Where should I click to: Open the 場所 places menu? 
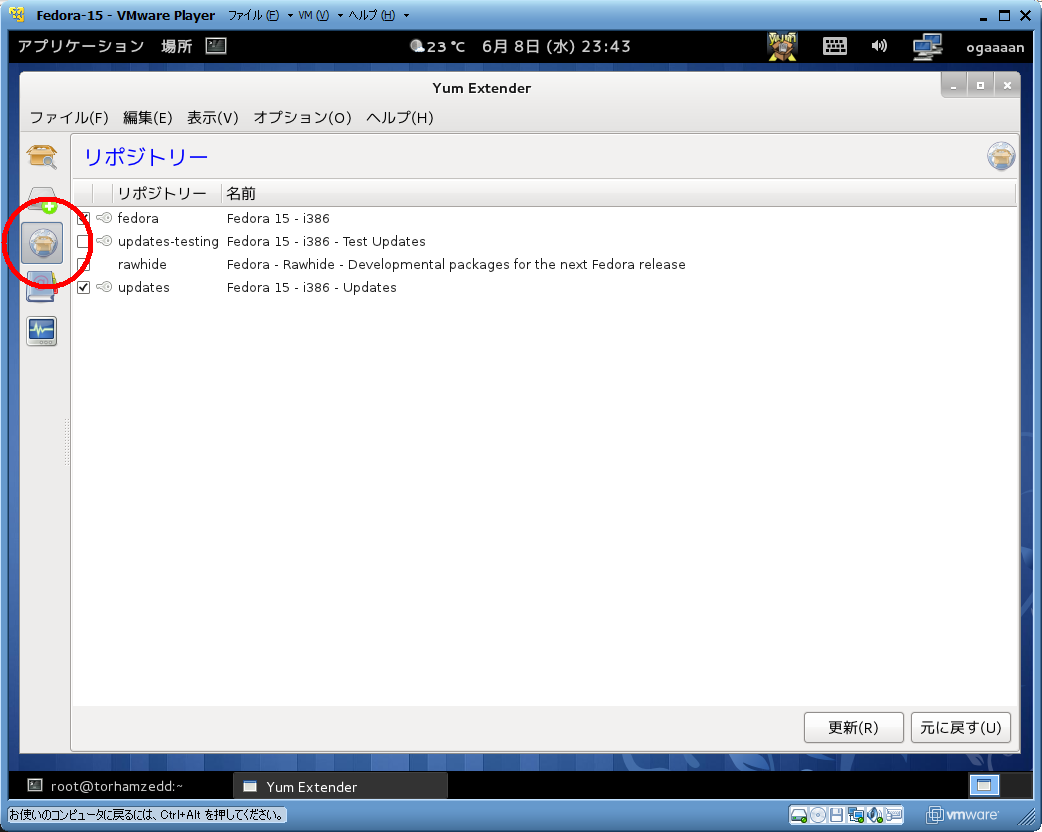[177, 46]
